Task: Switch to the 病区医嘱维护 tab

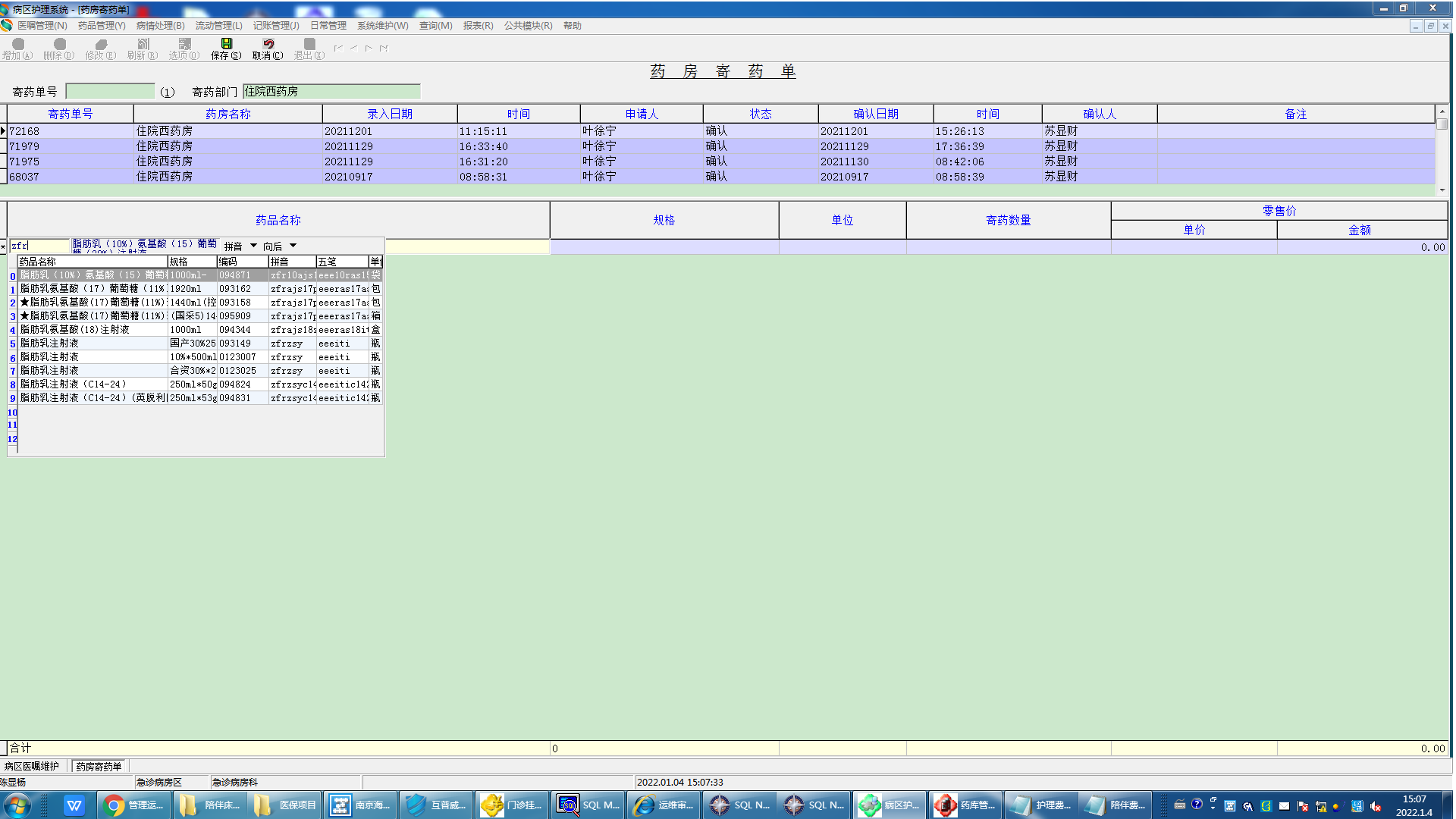Action: [x=32, y=766]
